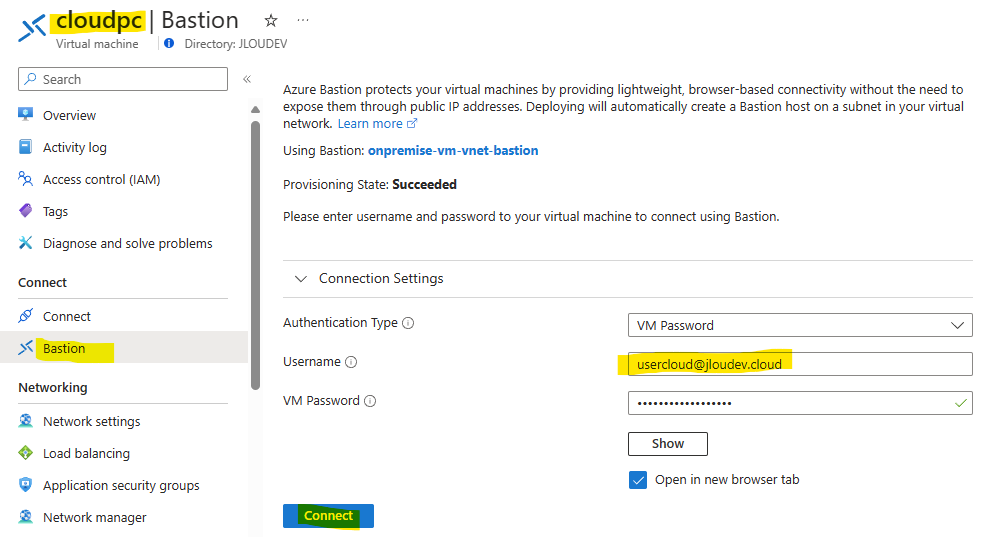
Task: Open the Learn more link
Action: (x=370, y=123)
